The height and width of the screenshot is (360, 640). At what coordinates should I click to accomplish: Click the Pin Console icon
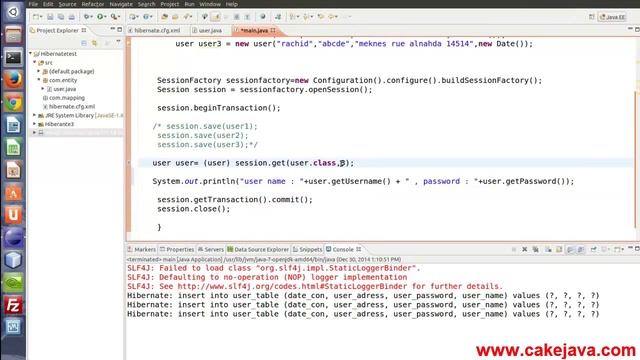pos(593,249)
